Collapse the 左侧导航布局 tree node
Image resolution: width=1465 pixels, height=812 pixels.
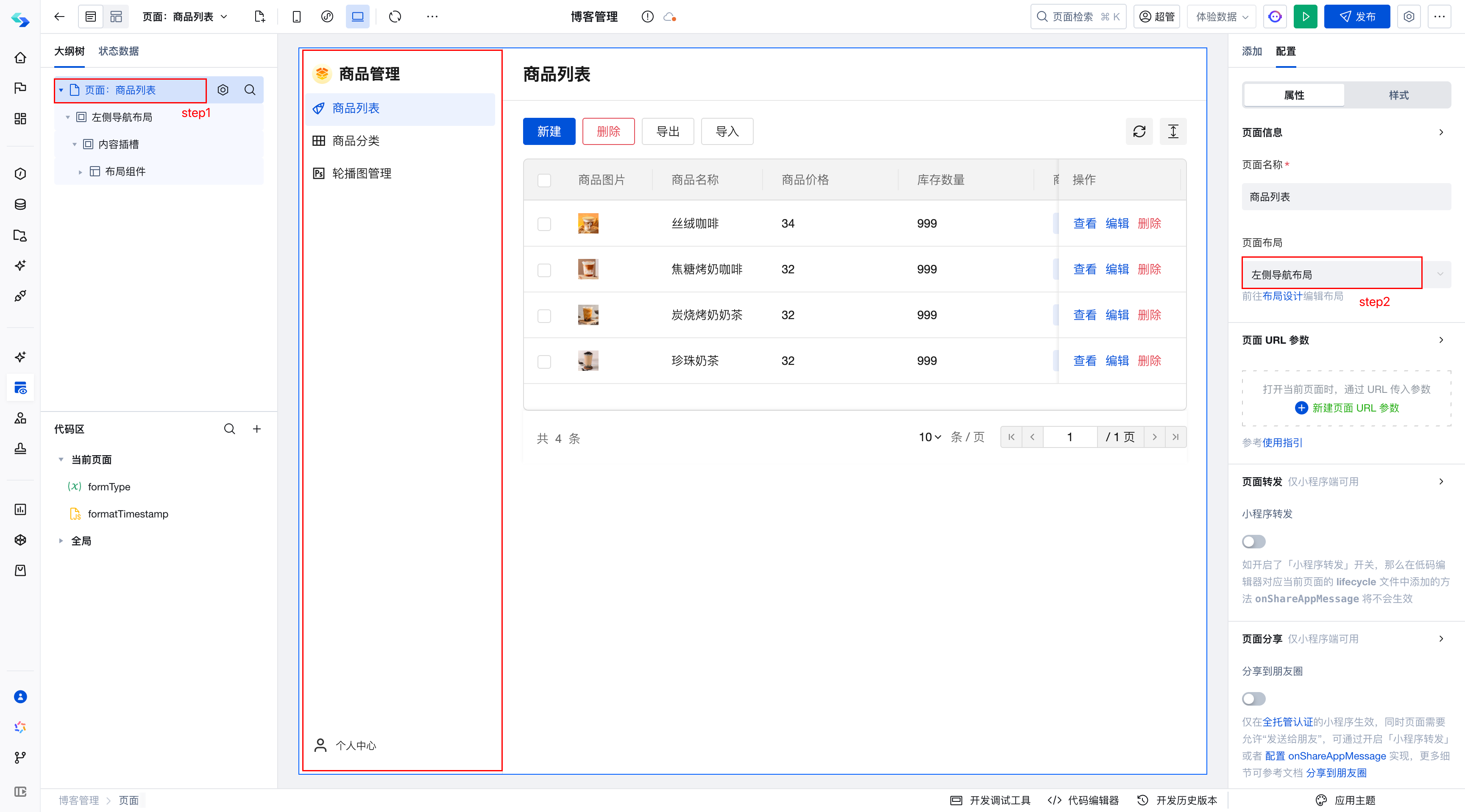click(68, 117)
